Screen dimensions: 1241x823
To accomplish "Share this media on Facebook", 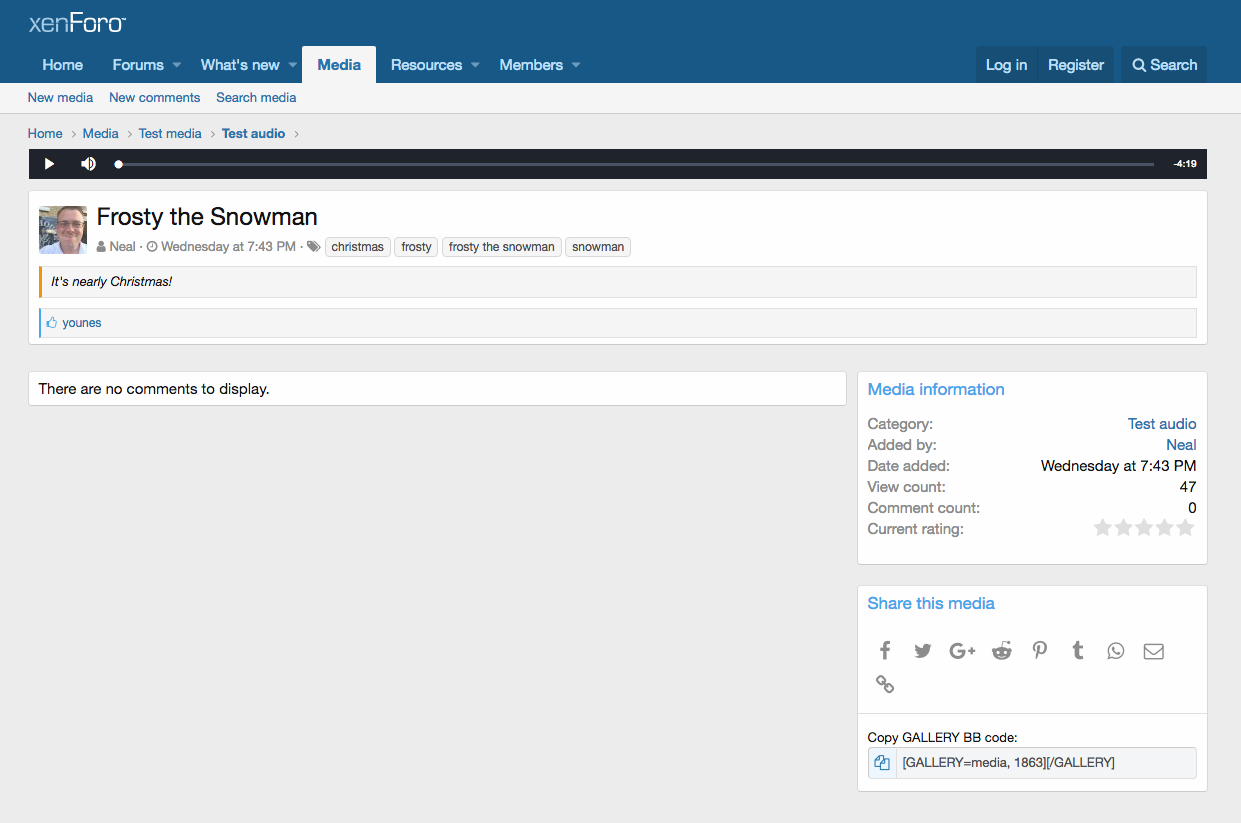I will 885,651.
